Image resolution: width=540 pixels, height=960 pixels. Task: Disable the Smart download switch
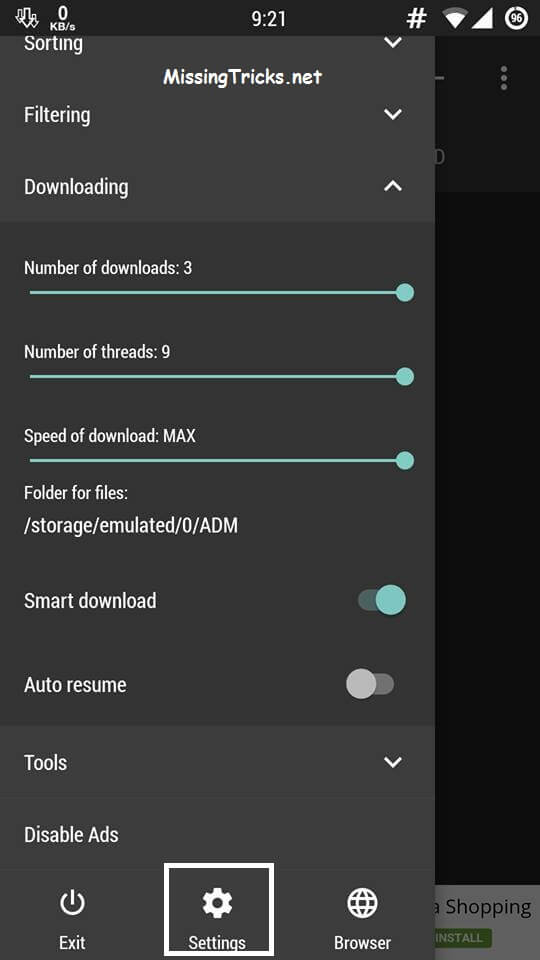382,600
